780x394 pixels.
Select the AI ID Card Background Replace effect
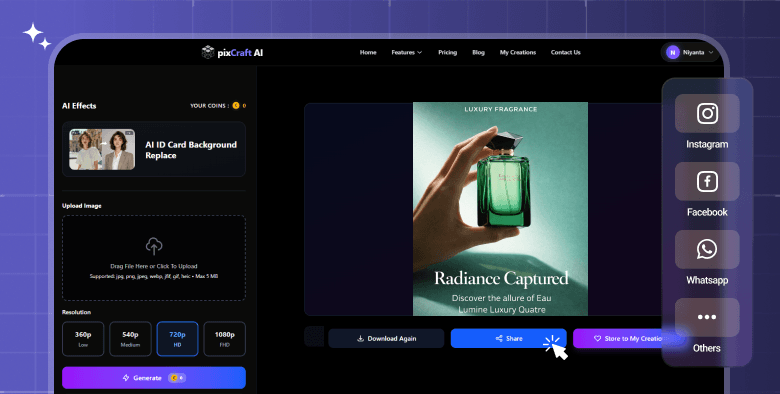tap(154, 149)
